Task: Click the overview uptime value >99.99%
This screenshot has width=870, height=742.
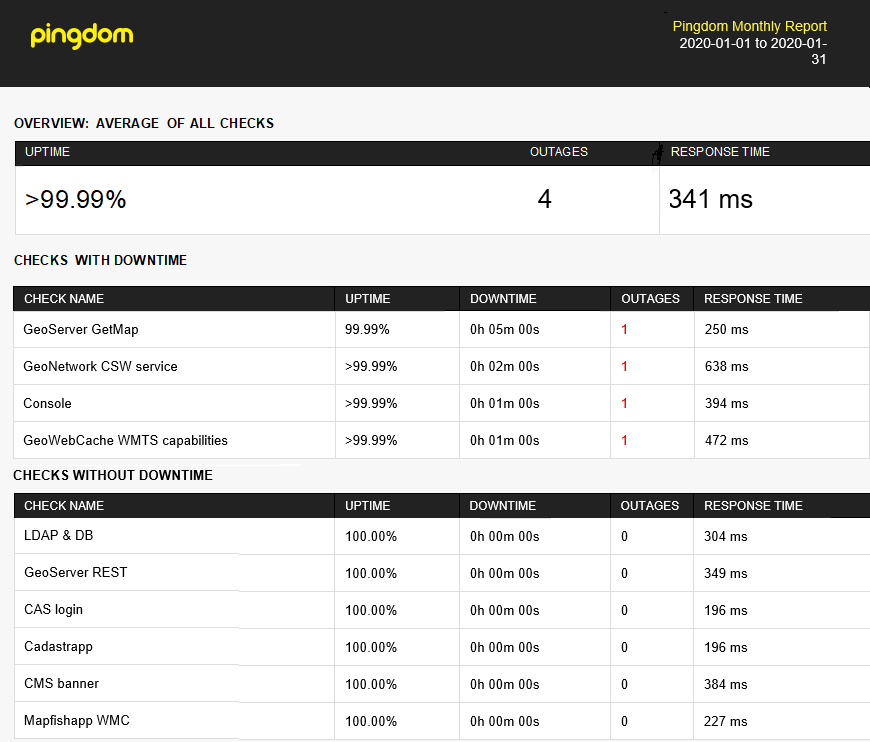Action: (75, 199)
